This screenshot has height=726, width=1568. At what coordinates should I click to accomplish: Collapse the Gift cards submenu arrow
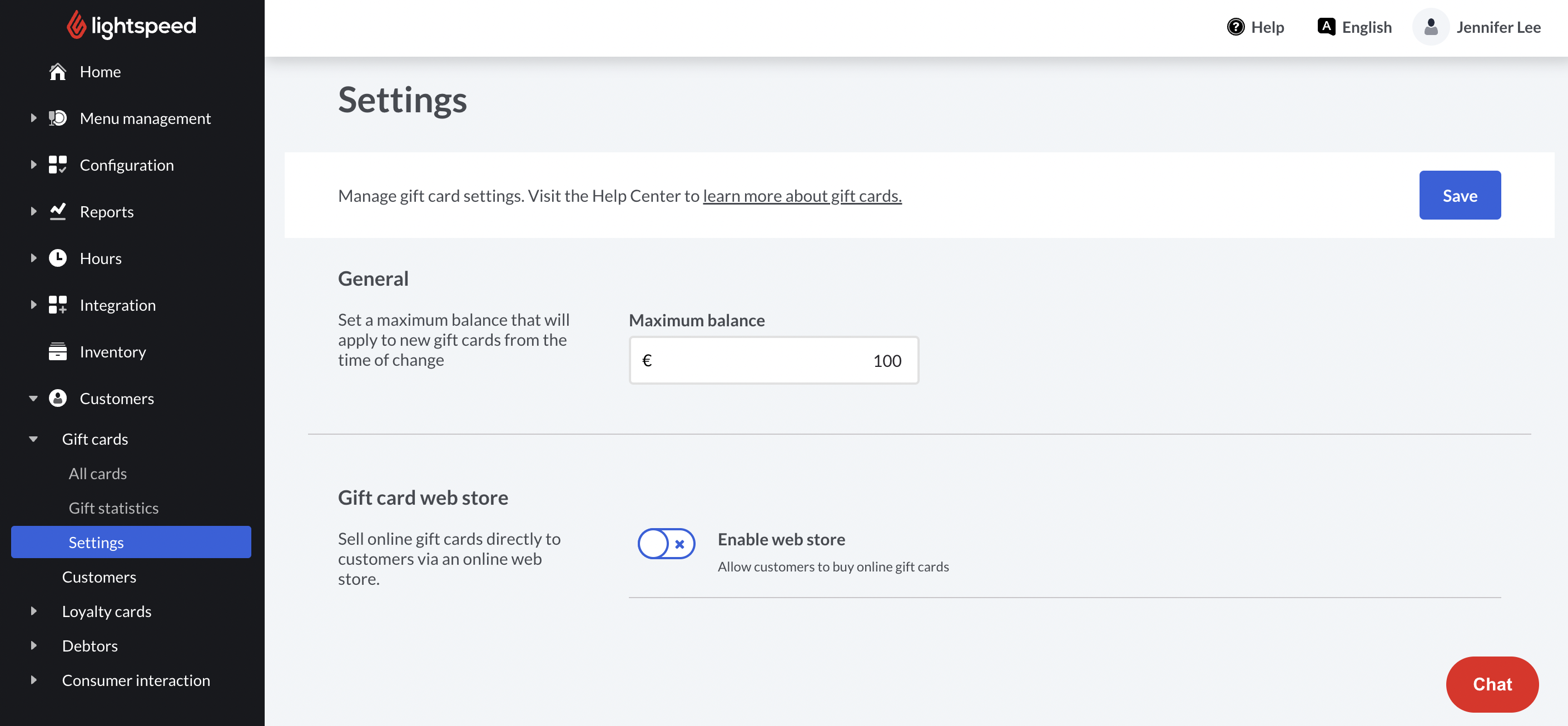click(33, 439)
